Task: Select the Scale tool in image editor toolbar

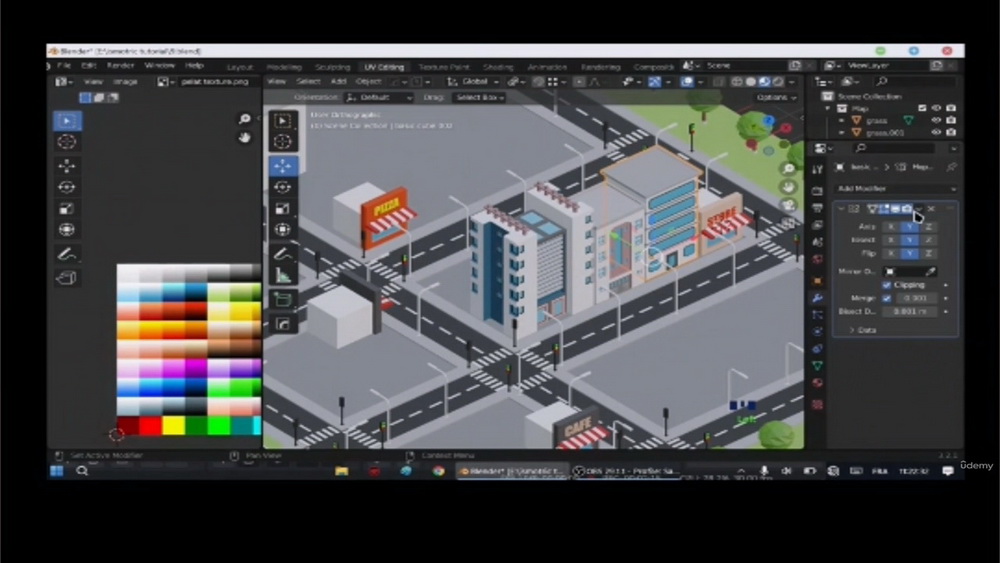Action: (67, 208)
